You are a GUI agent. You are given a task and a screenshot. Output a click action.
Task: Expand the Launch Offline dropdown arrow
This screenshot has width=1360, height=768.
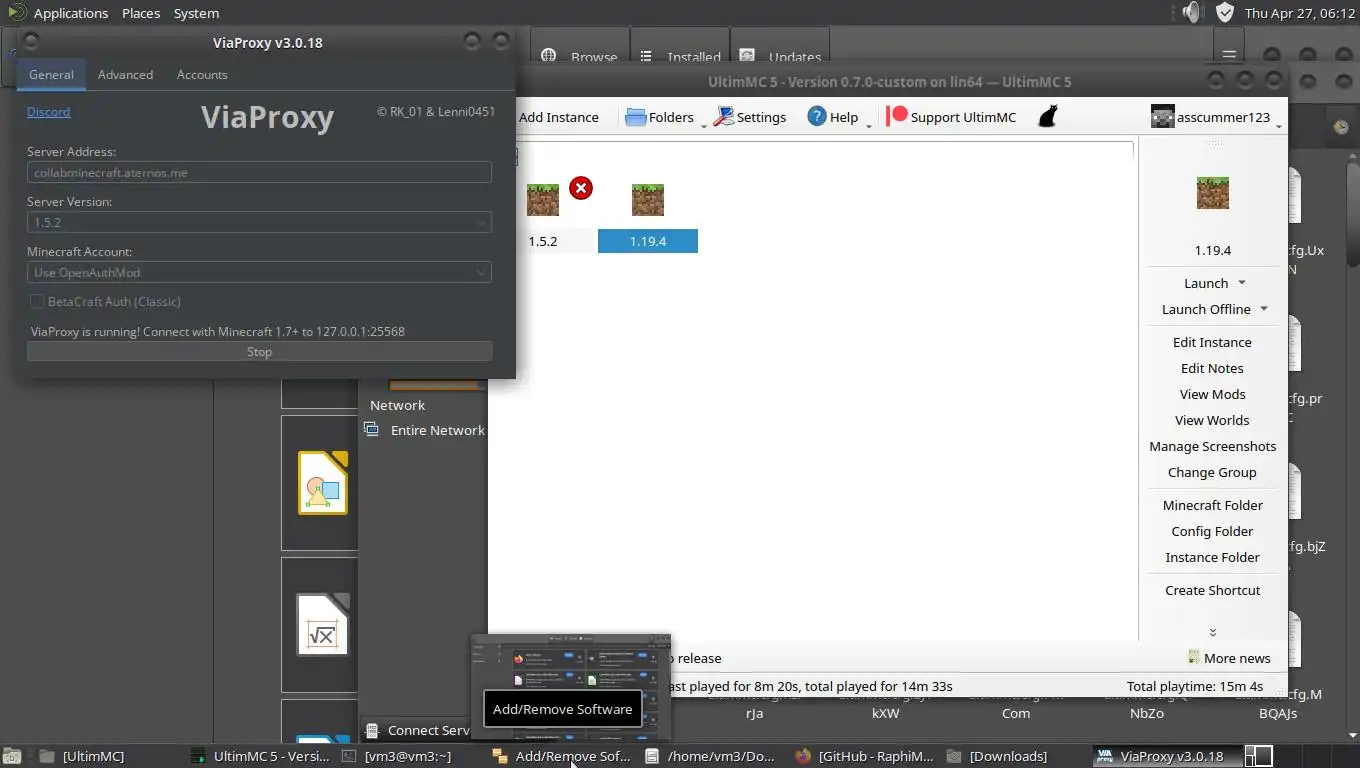pyautogui.click(x=1264, y=309)
